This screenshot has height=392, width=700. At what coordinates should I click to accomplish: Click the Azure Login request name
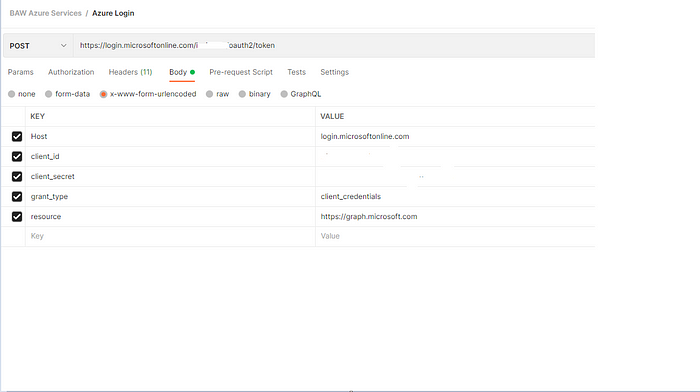pos(113,13)
